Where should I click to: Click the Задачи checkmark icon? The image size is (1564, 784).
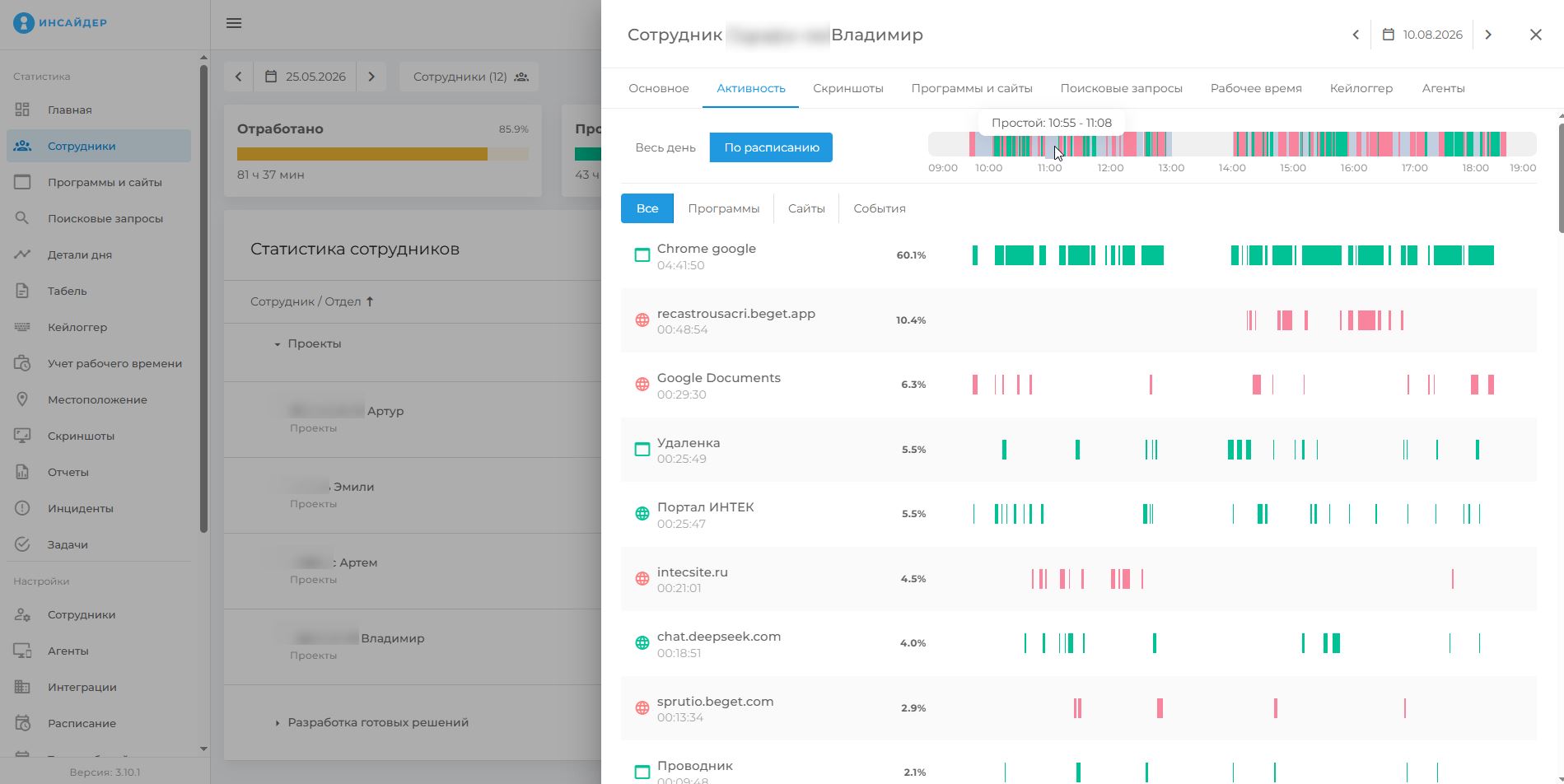click(x=22, y=544)
